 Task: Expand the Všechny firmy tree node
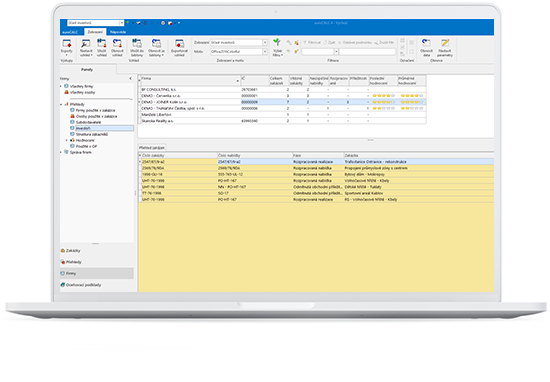pyautogui.click(x=61, y=86)
